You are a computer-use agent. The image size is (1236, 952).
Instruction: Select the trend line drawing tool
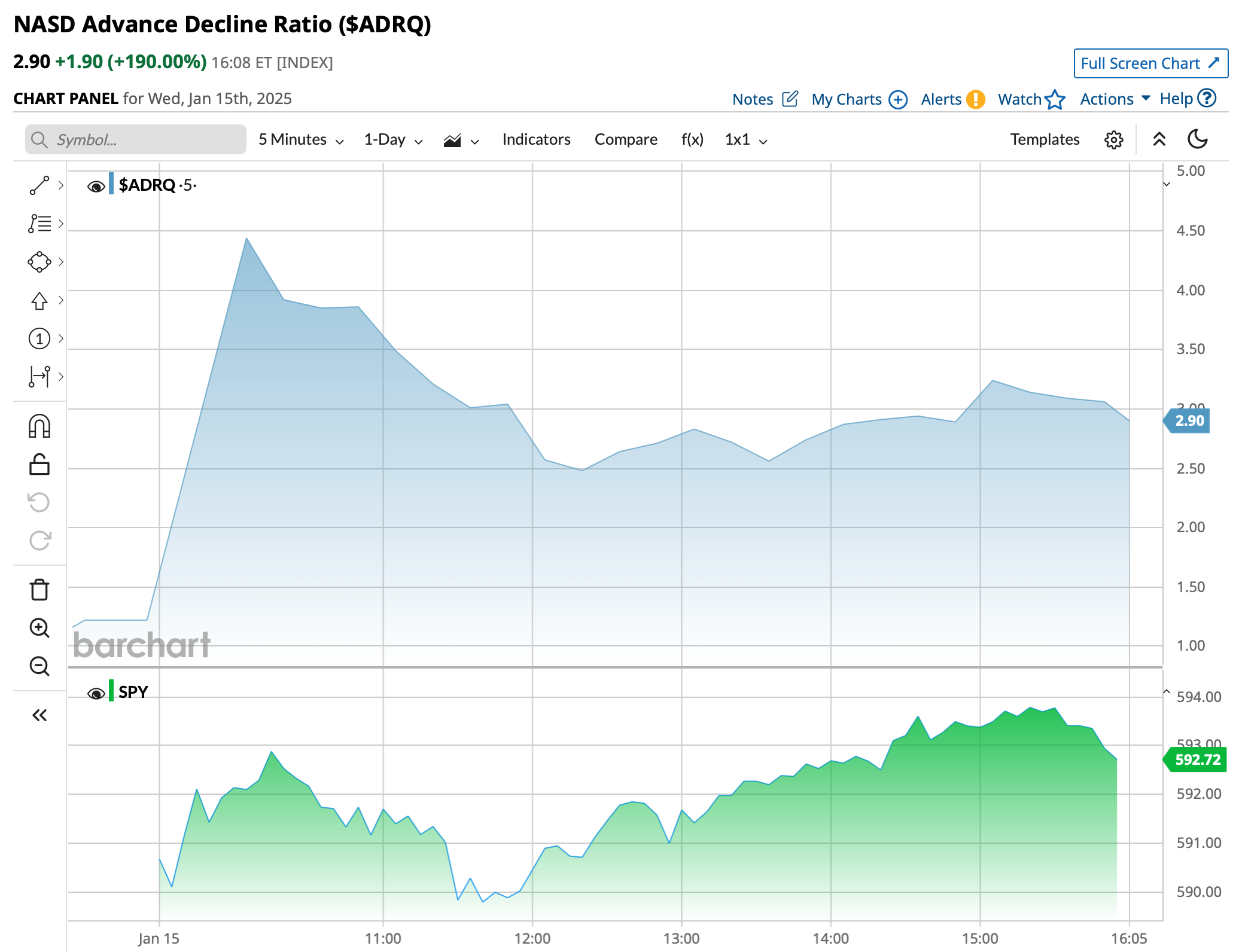coord(39,185)
